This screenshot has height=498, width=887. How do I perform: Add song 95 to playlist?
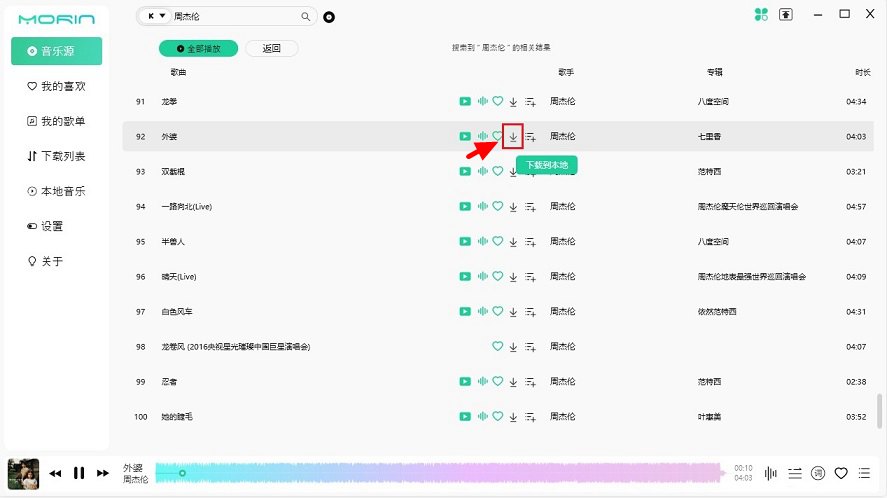click(x=530, y=242)
